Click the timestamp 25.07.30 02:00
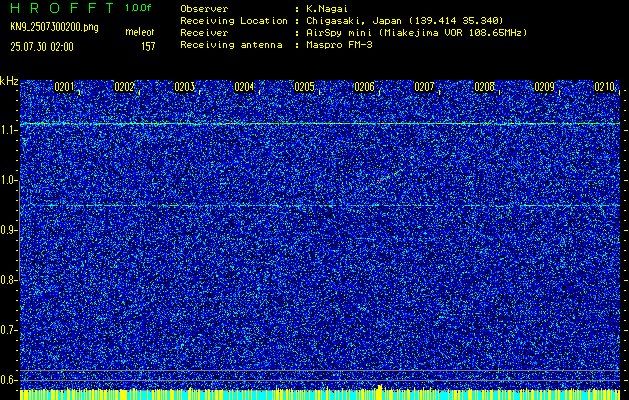629x400 pixels. [42, 47]
